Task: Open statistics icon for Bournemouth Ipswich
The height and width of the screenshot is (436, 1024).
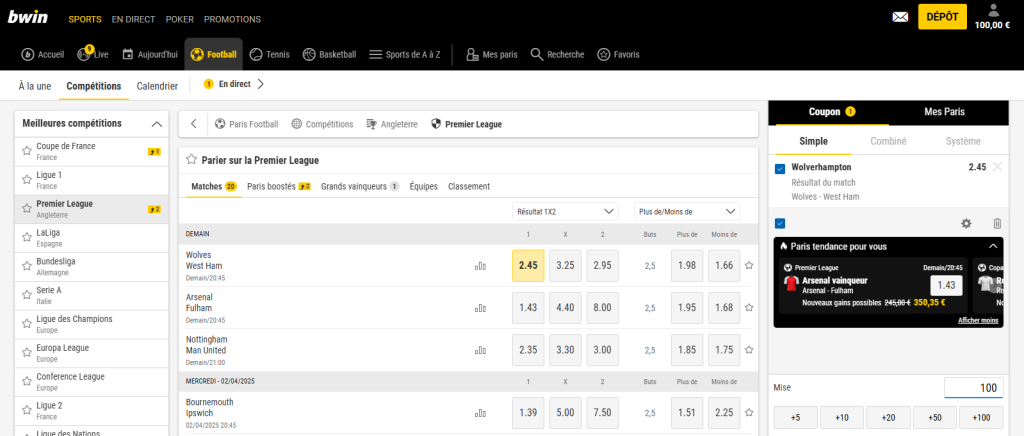Action: (481, 413)
